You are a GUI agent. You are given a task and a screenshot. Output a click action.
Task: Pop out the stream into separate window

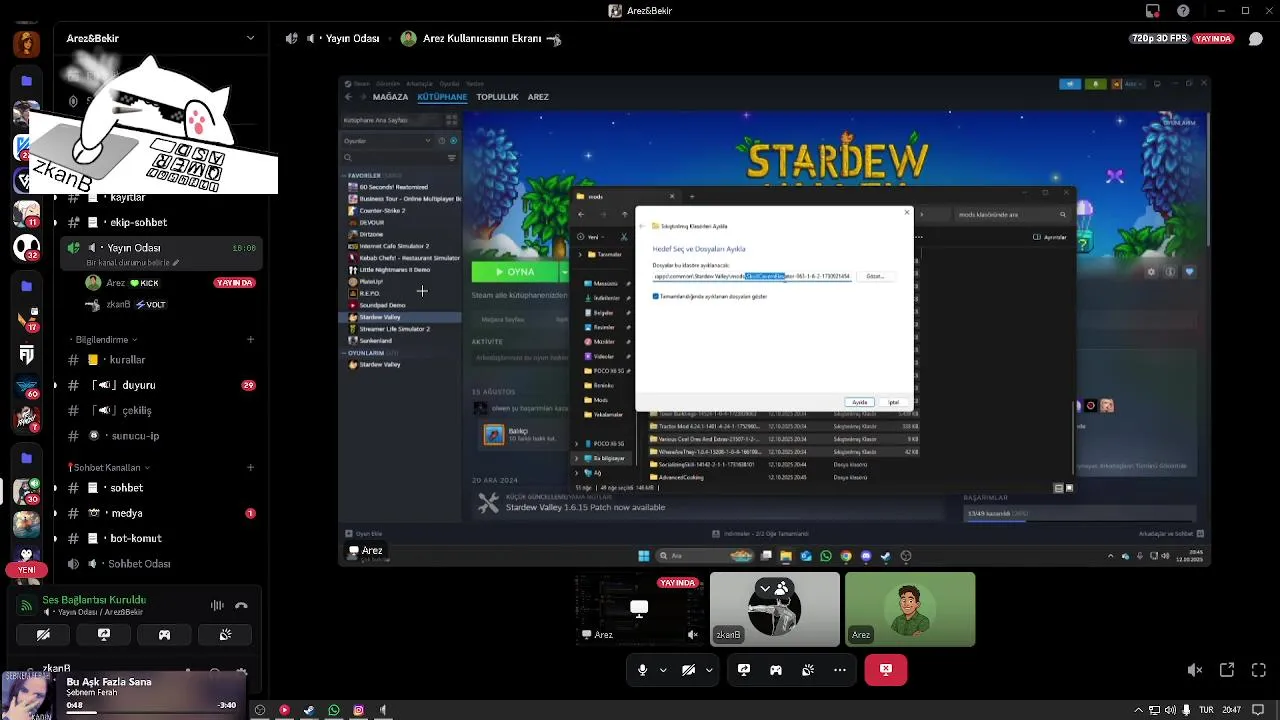point(1227,670)
